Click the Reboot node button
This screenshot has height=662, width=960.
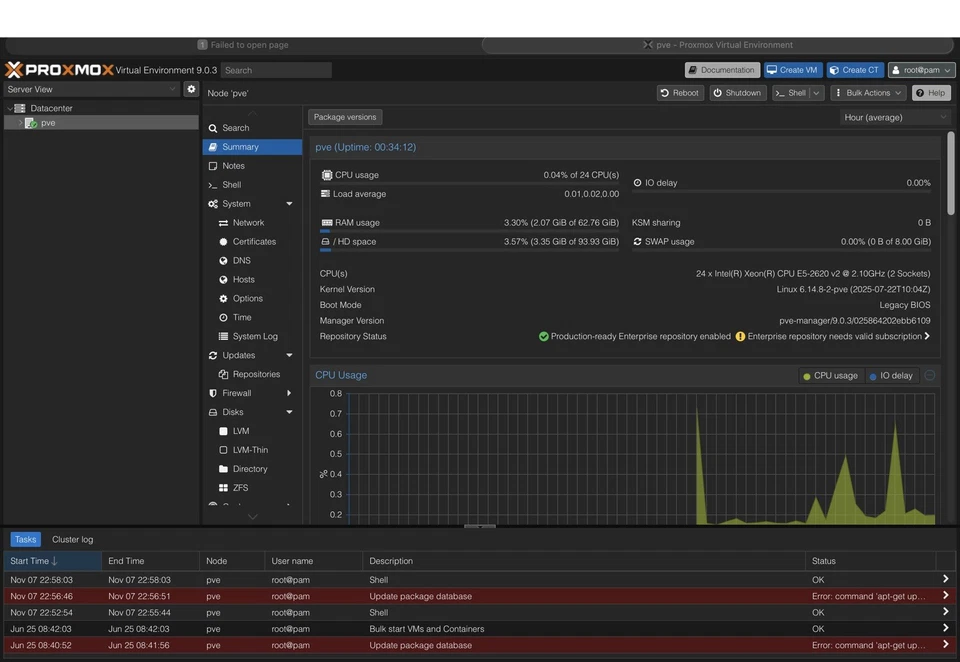tap(680, 93)
